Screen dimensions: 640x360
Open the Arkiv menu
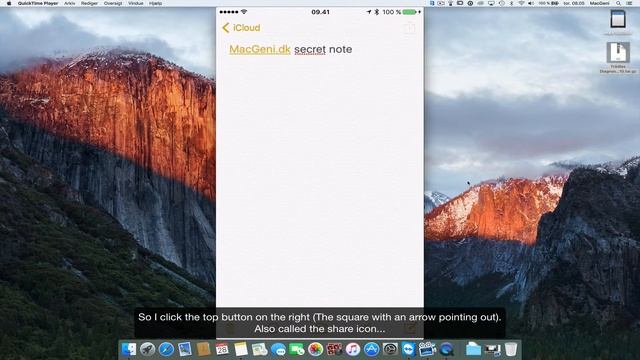[x=70, y=3]
